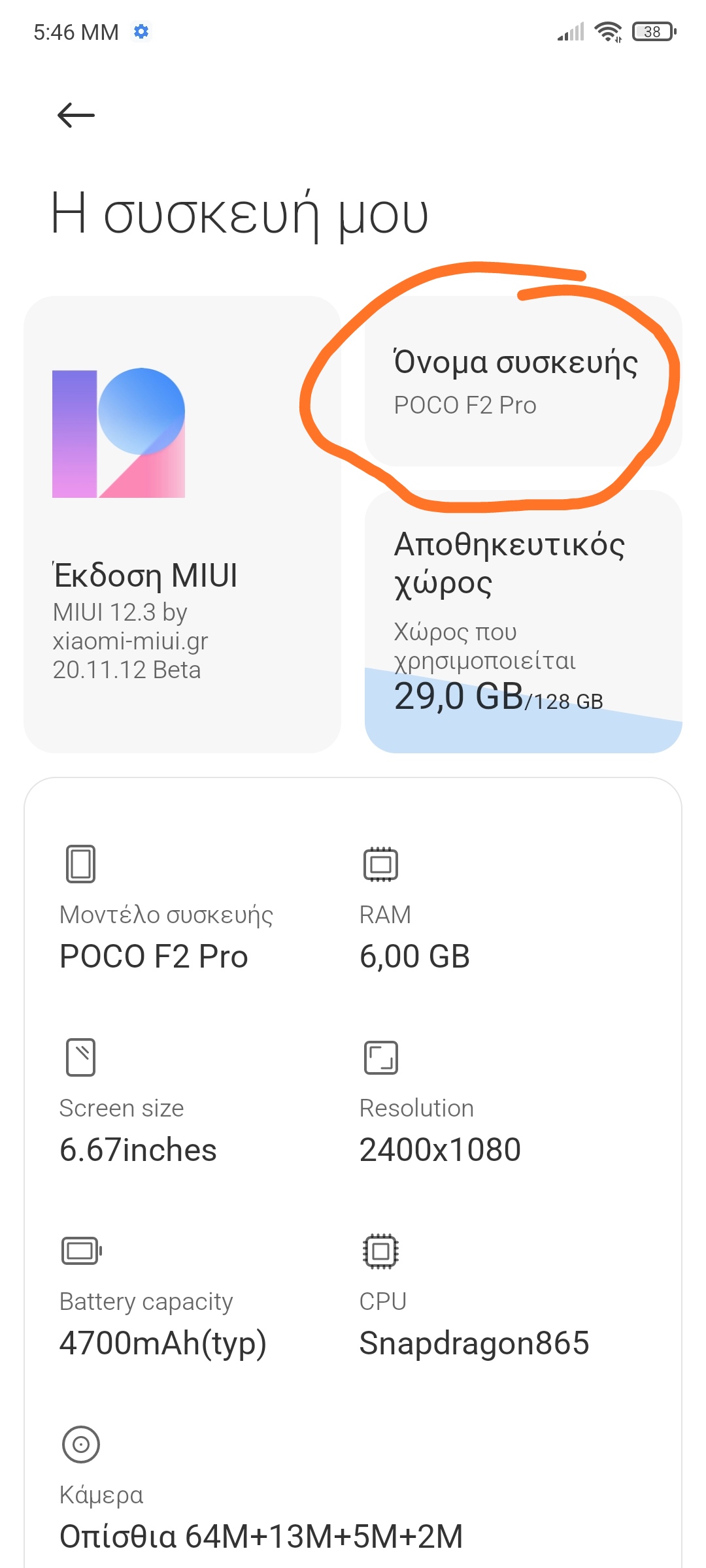The image size is (706, 1568).
Task: Tap the camera lens icon
Action: 81,1444
